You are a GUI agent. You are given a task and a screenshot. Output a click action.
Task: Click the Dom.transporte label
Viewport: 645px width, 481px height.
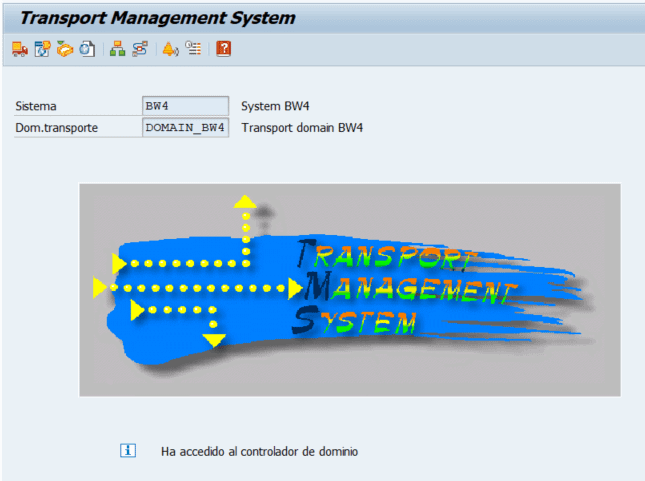pos(56,128)
